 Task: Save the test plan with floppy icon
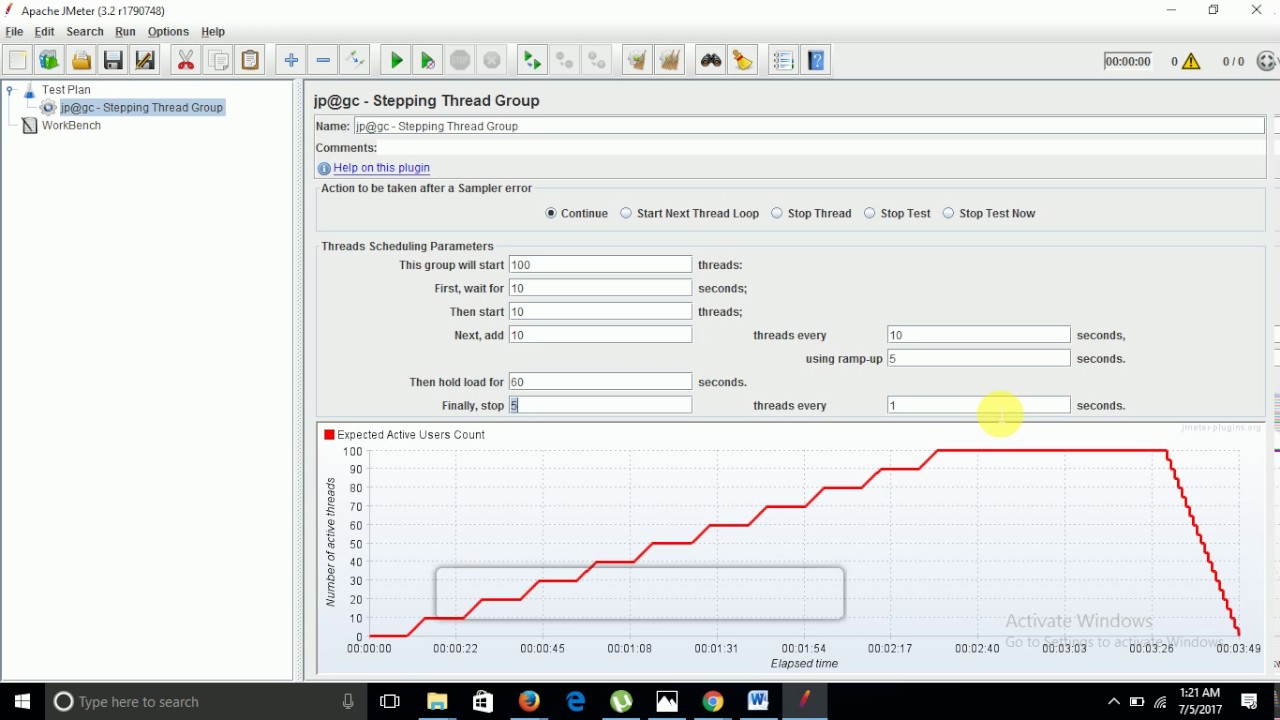click(x=113, y=61)
